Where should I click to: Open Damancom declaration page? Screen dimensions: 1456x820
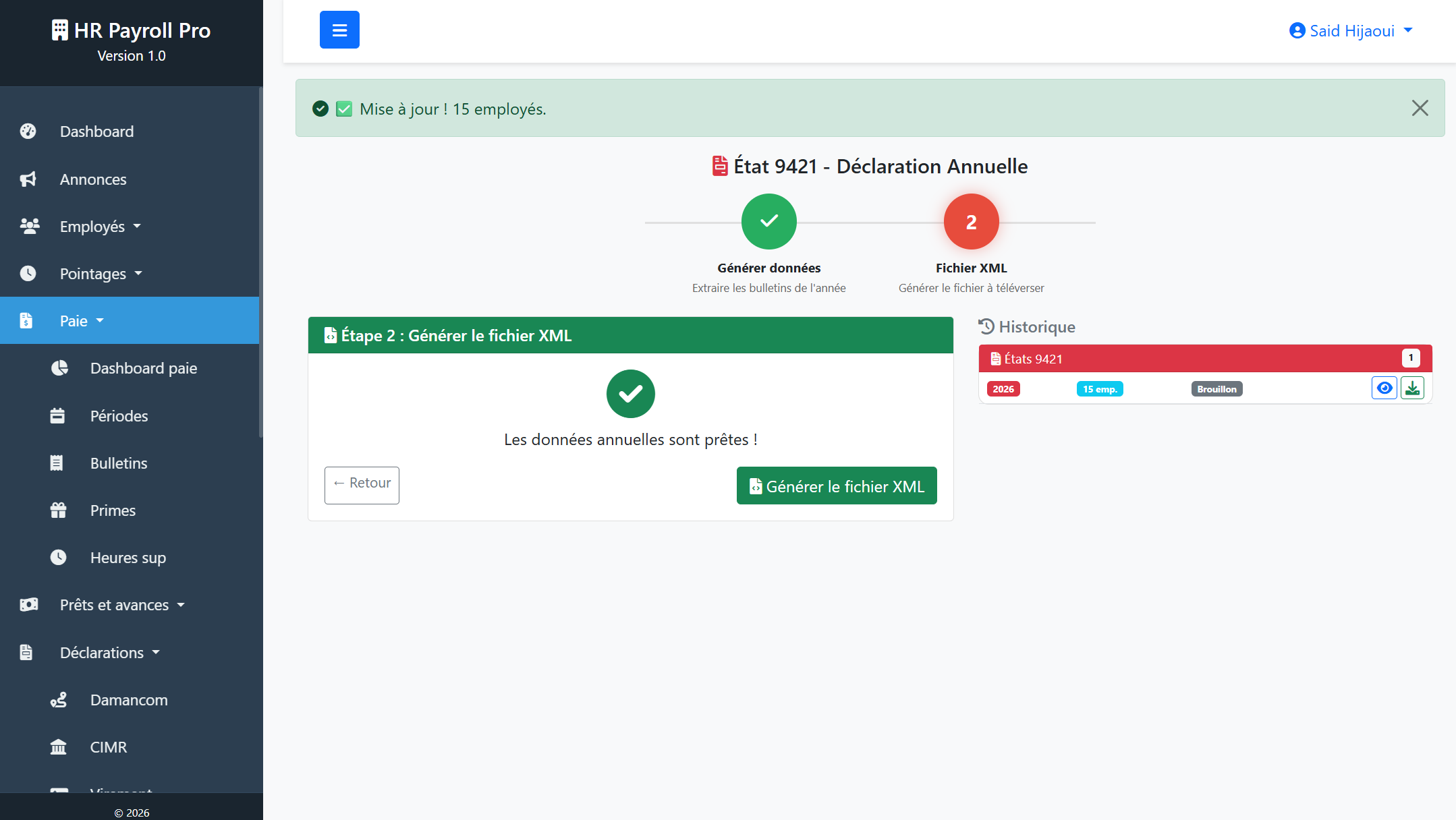coord(129,700)
